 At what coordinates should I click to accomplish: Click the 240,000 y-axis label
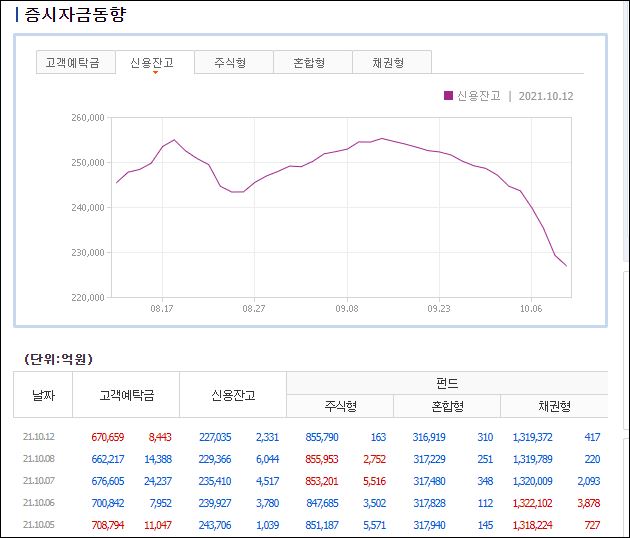click(x=88, y=208)
